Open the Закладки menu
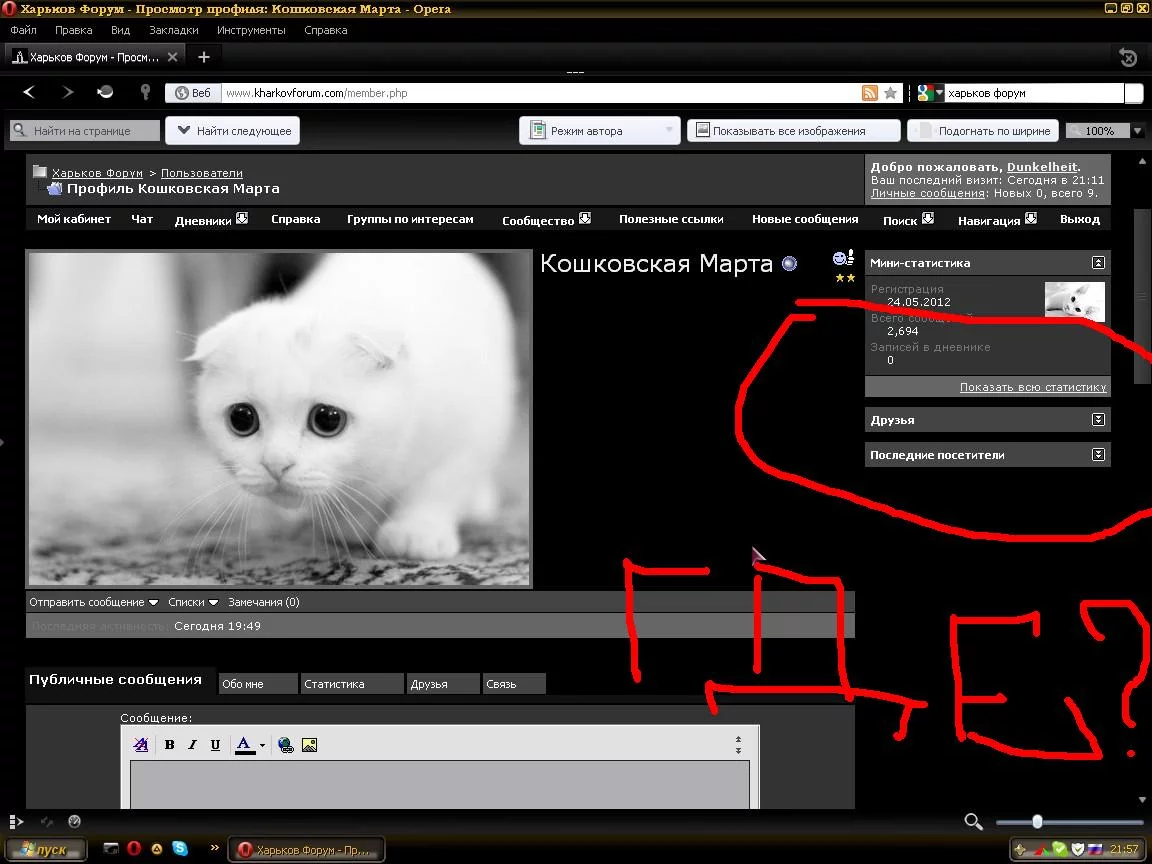The height and width of the screenshot is (864, 1152). point(173,30)
